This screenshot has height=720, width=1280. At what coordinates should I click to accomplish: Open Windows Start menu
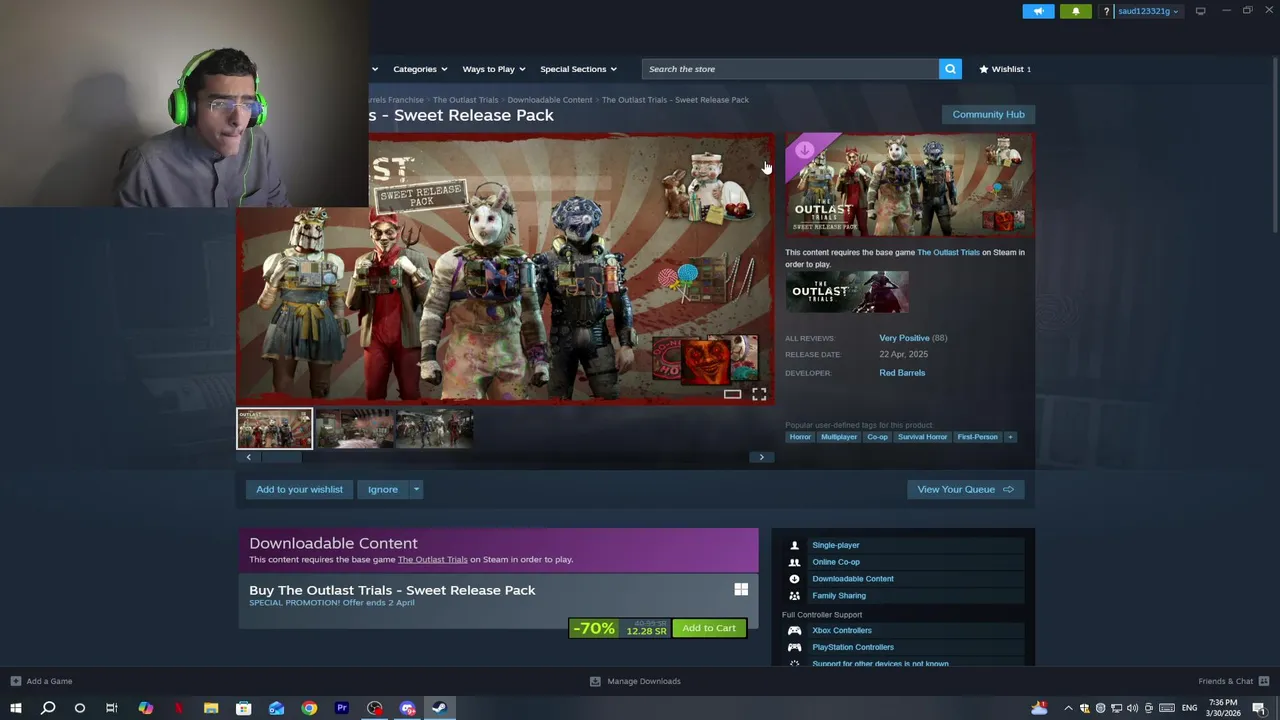click(16, 708)
